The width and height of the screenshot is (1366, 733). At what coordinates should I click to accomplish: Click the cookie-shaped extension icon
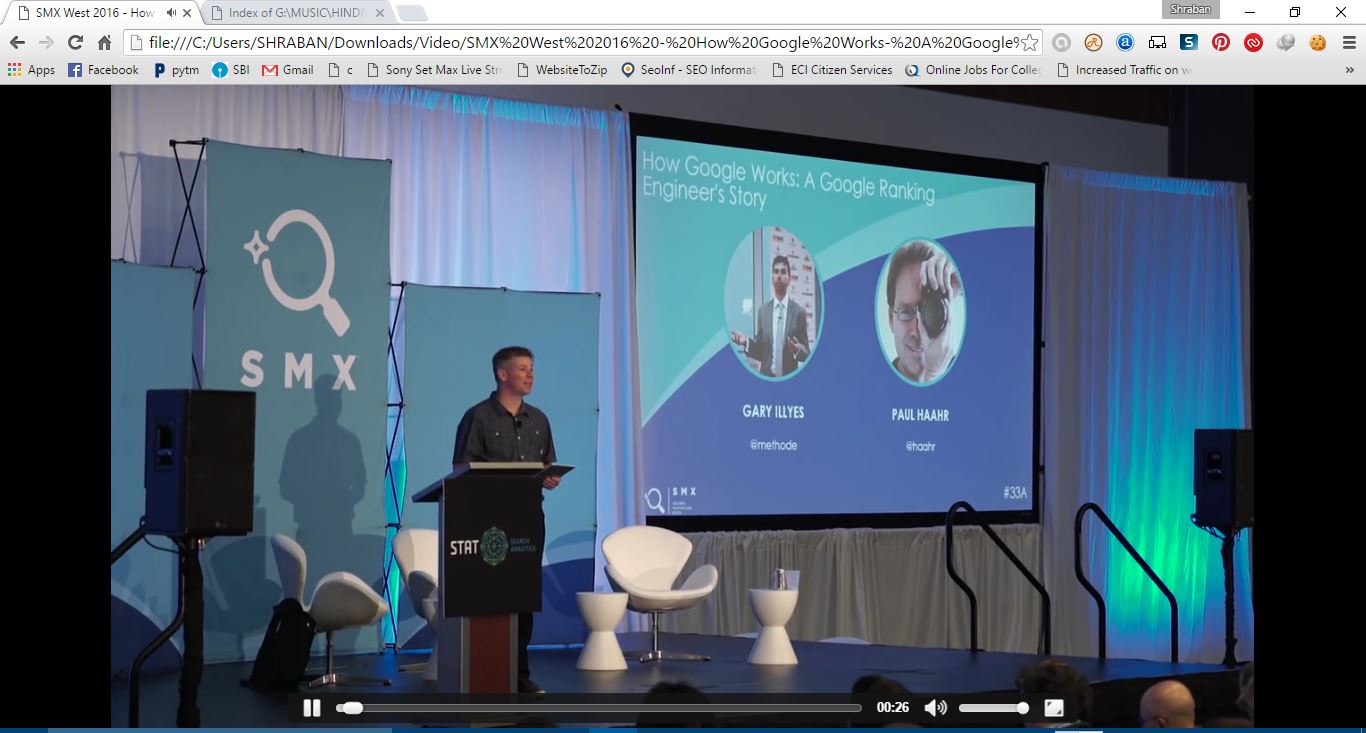tap(1316, 44)
